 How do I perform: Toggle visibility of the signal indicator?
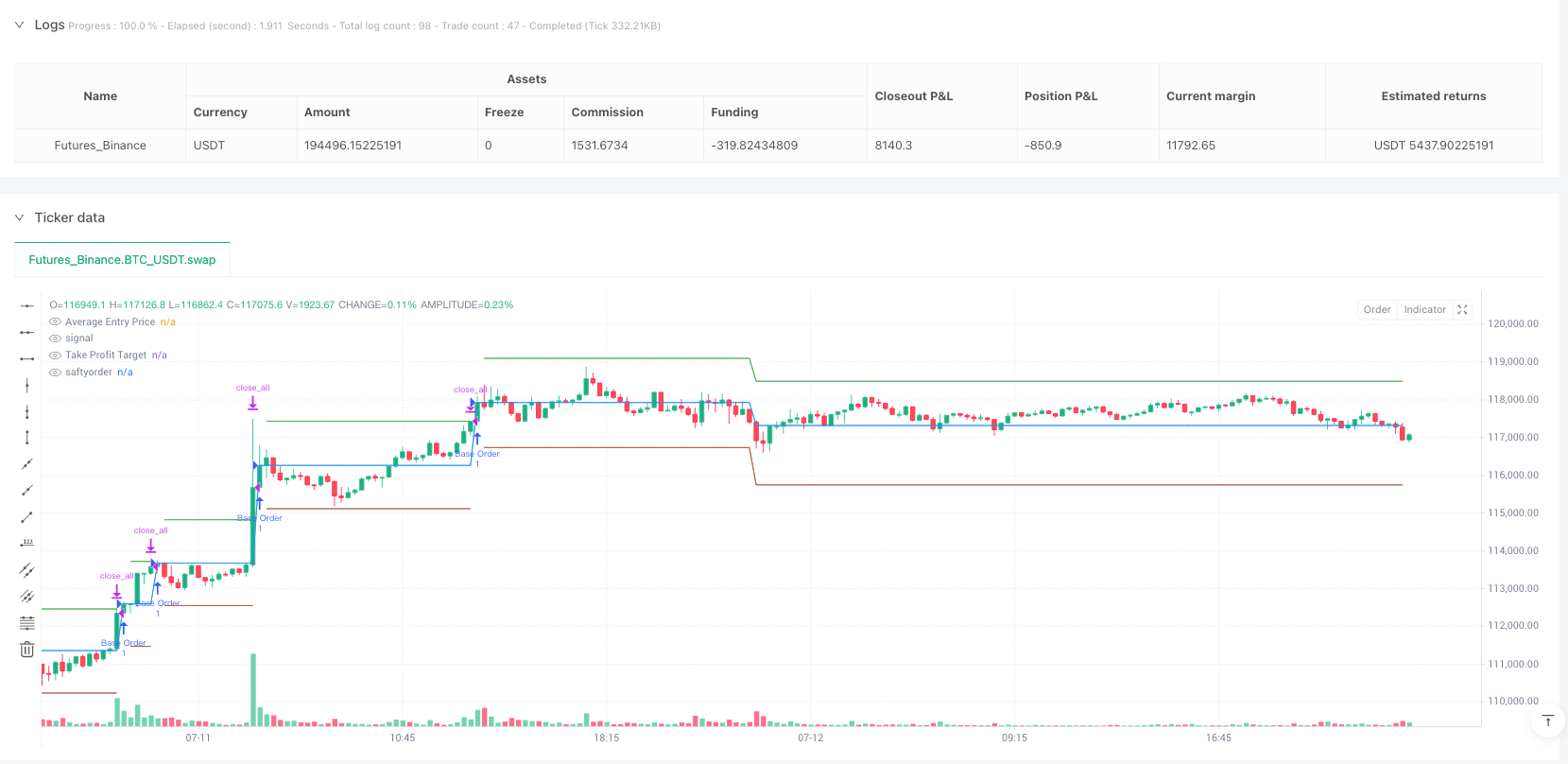point(55,339)
